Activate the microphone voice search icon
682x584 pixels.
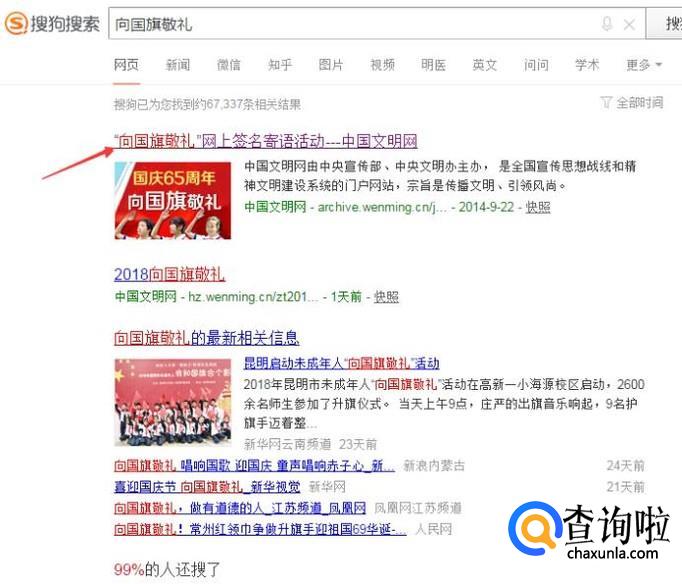click(607, 24)
